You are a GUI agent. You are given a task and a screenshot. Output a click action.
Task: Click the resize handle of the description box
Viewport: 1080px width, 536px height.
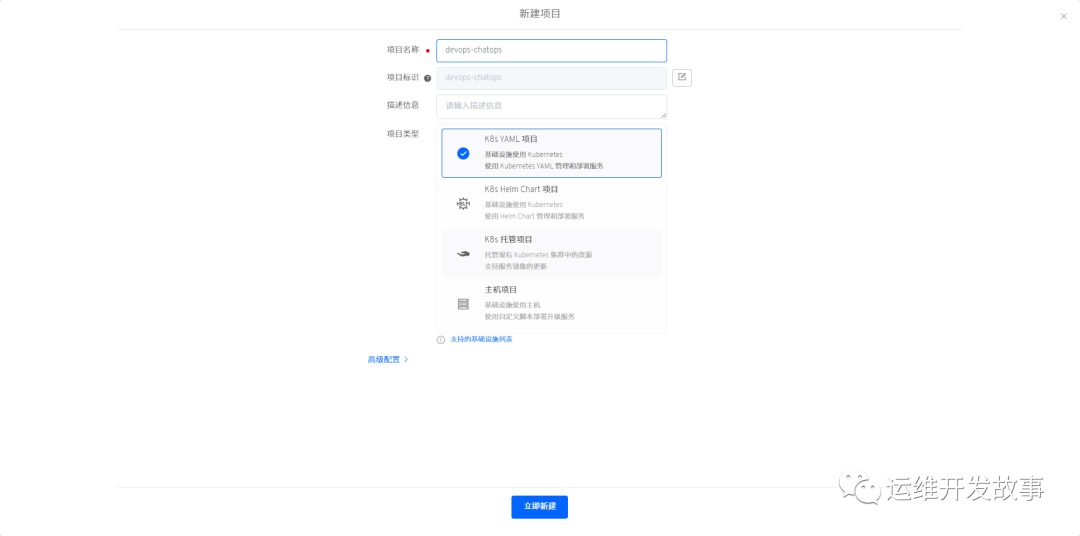coord(662,115)
